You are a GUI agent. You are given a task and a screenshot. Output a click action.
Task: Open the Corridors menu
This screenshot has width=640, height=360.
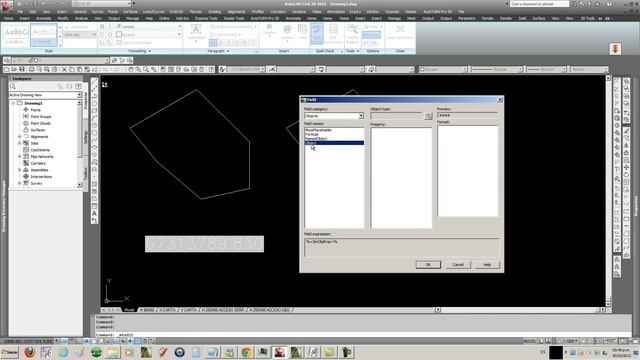[278, 12]
